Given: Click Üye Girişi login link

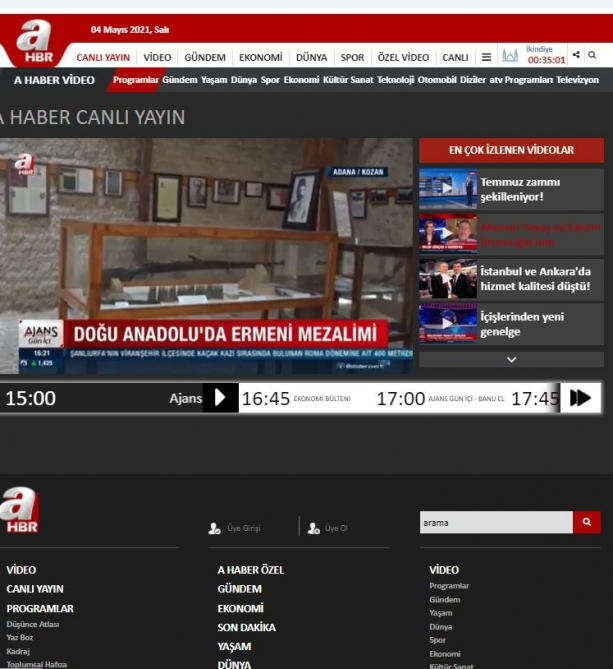Looking at the screenshot, I should point(244,528).
